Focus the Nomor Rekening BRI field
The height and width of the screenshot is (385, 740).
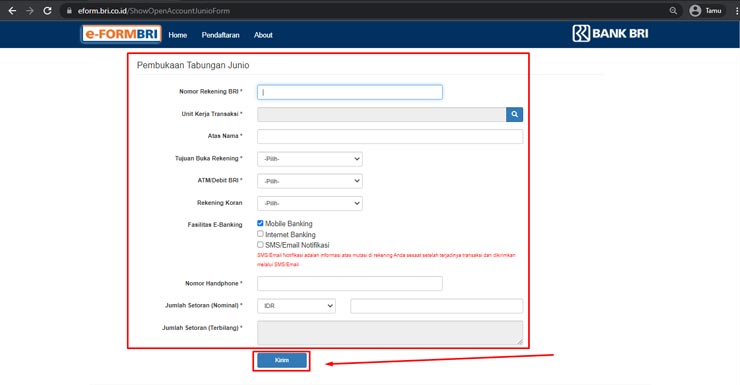coord(350,92)
